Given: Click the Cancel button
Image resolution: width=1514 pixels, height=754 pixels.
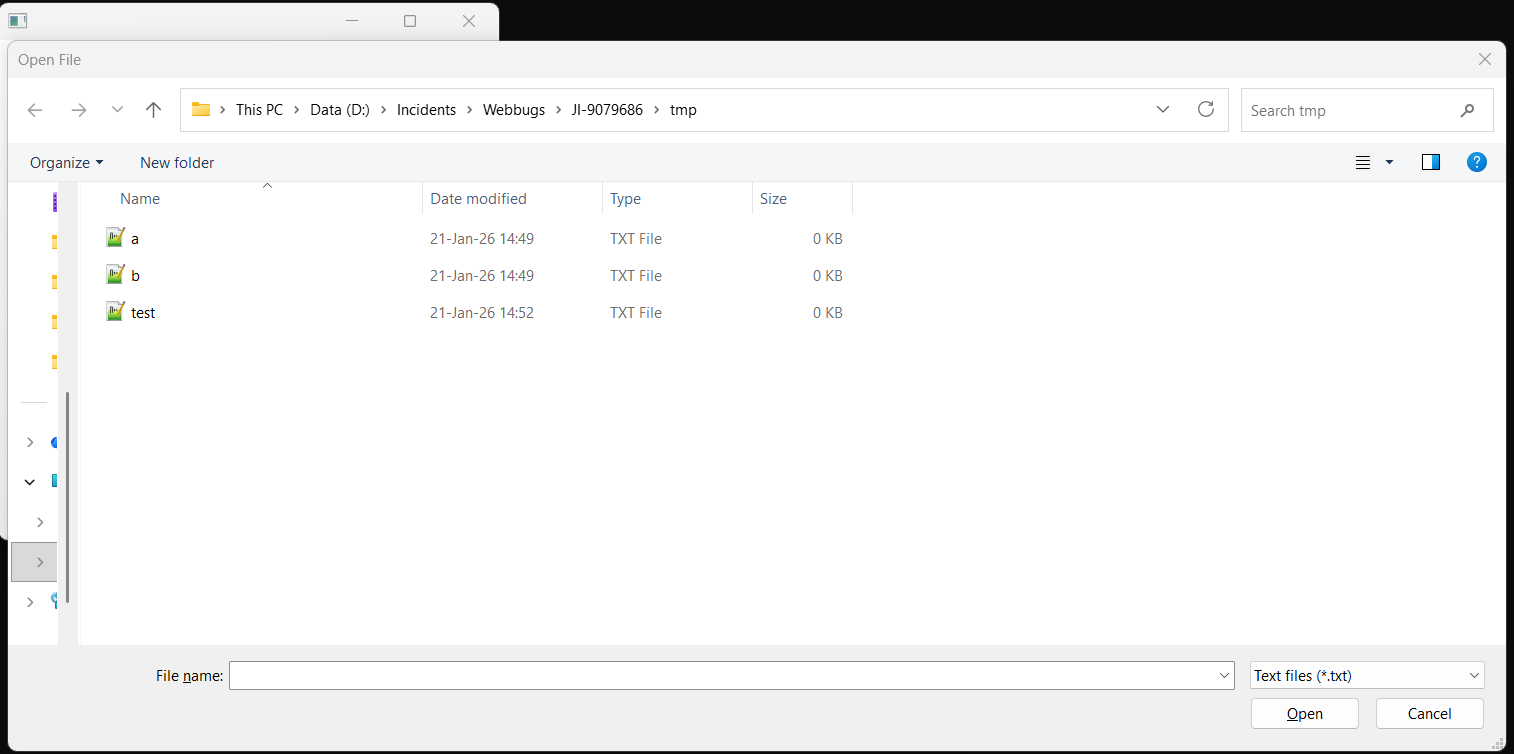Looking at the screenshot, I should point(1430,713).
